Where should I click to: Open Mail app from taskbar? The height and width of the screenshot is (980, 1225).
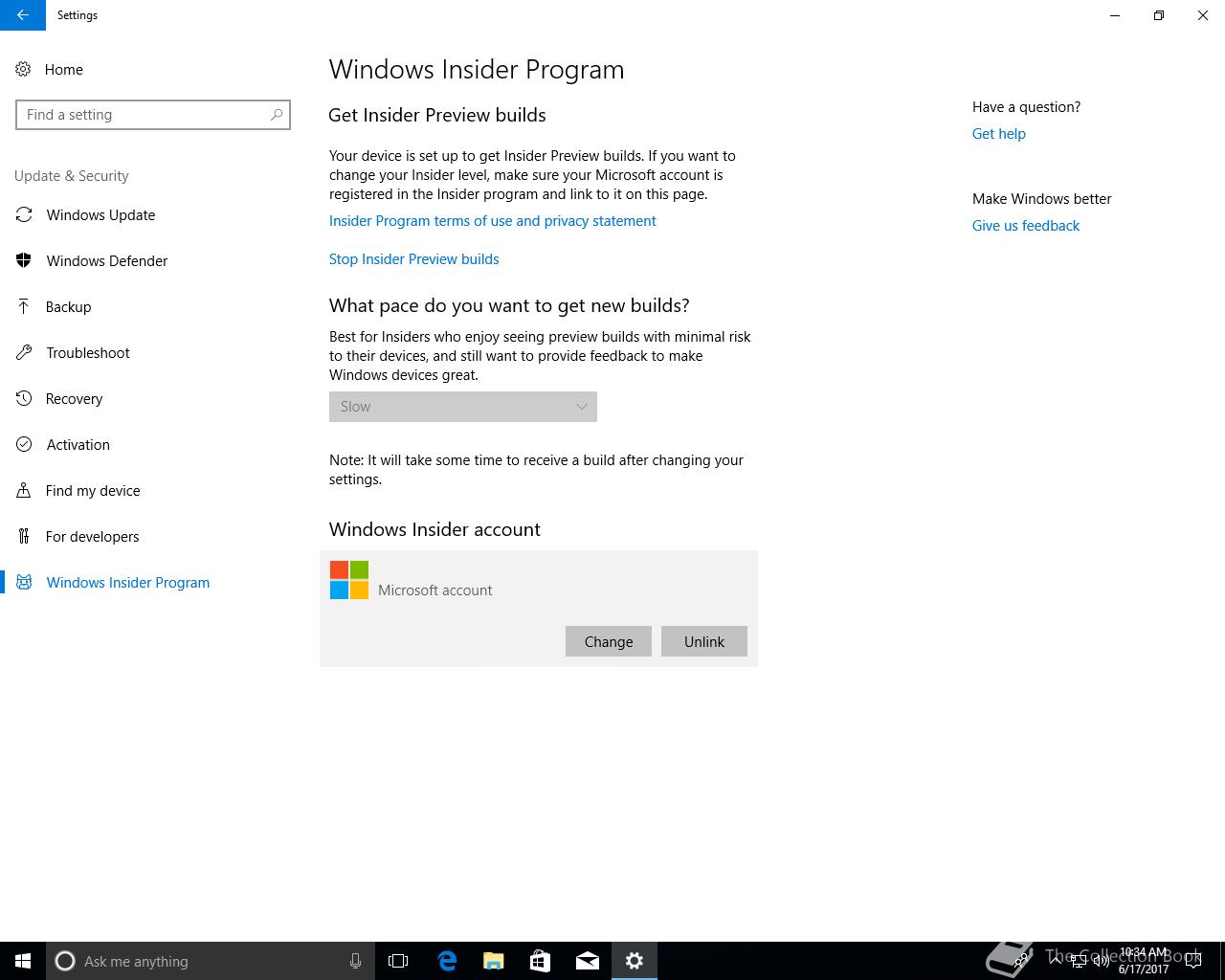coord(588,961)
